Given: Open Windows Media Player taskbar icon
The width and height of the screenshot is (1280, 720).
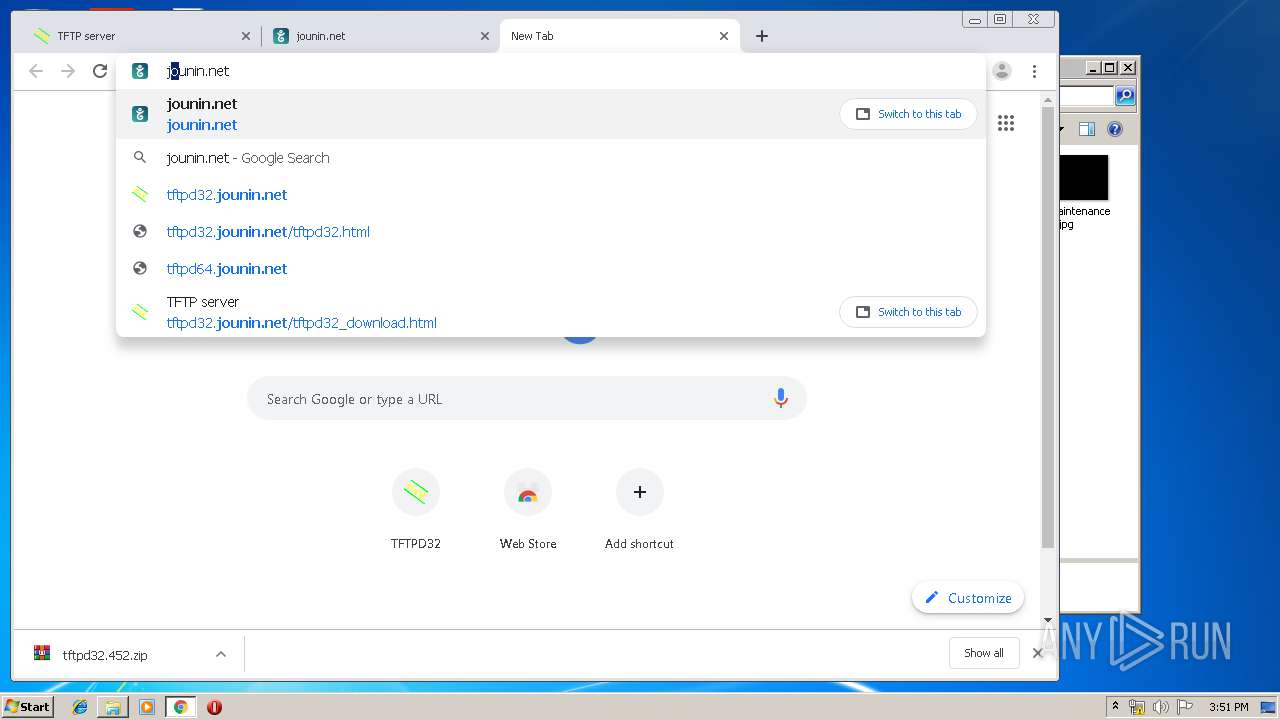Looking at the screenshot, I should click(x=147, y=707).
